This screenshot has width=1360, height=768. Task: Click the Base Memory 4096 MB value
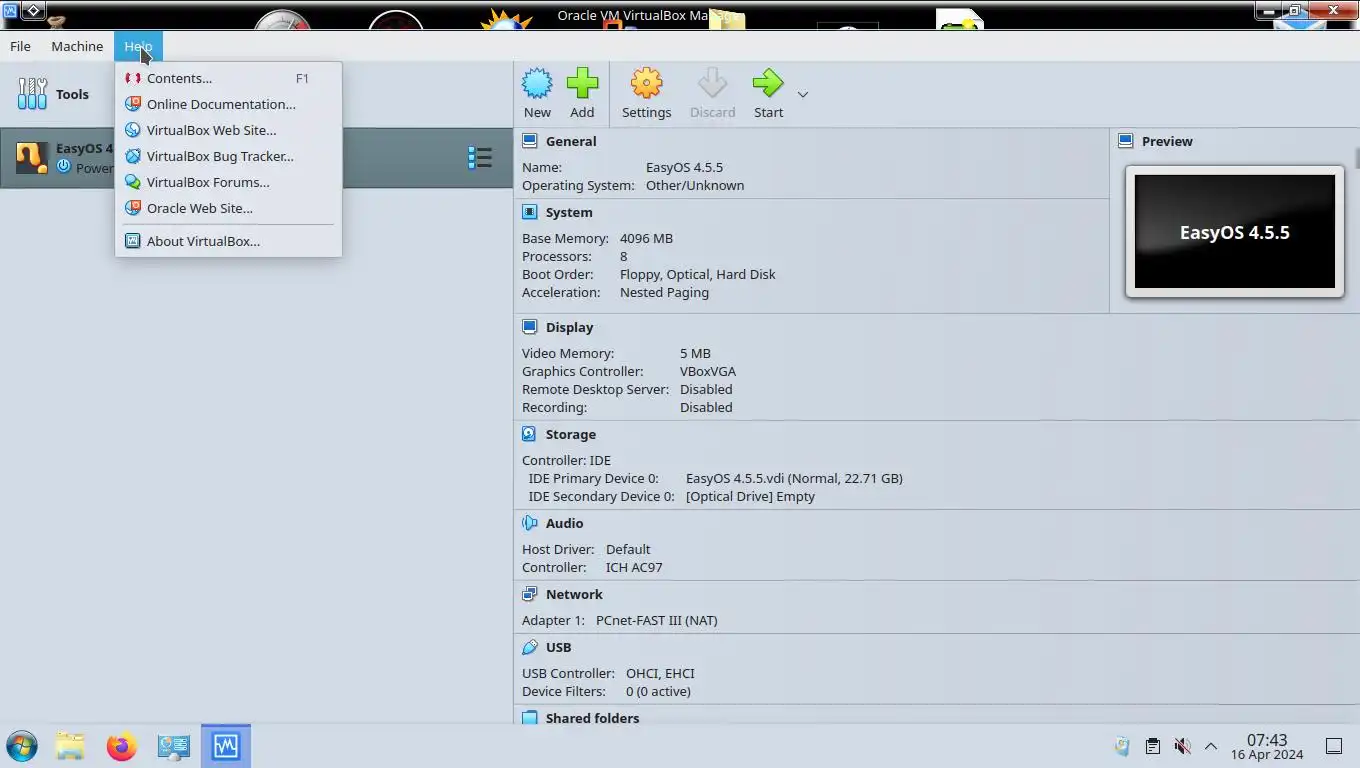point(646,238)
